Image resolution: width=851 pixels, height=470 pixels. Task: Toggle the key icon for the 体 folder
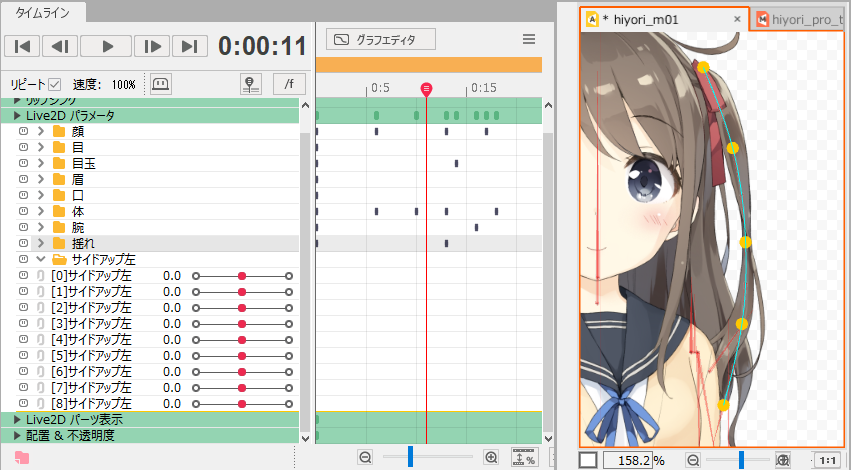coord(23,212)
